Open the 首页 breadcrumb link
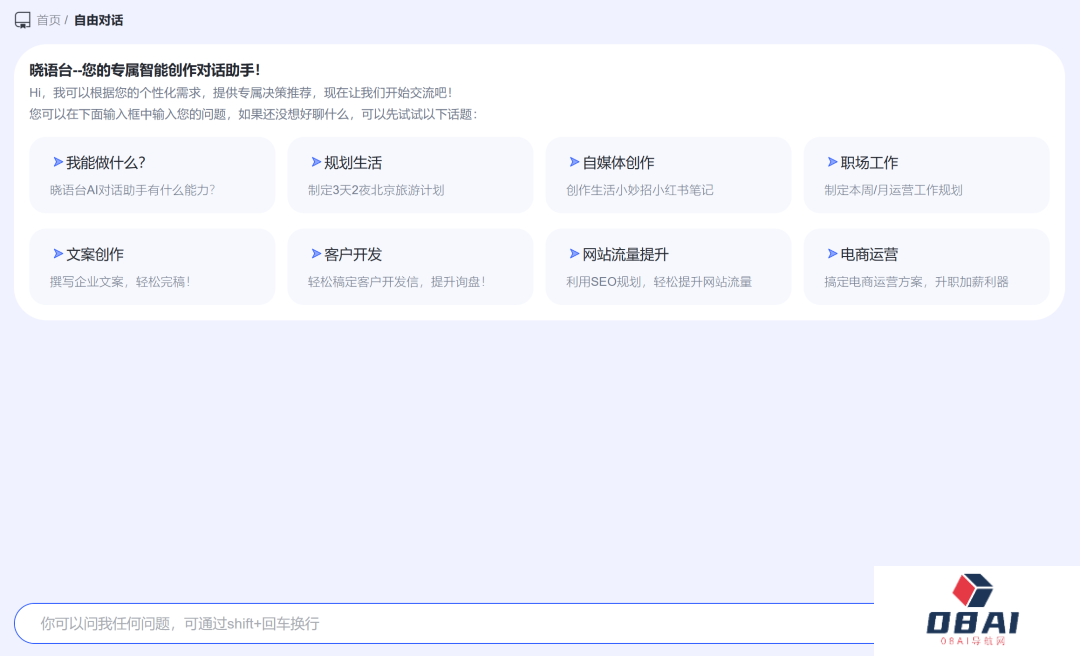1080x656 pixels. (x=45, y=19)
